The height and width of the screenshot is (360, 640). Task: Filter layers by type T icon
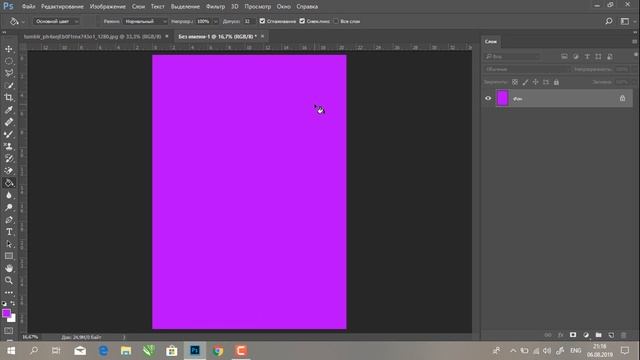coord(587,57)
